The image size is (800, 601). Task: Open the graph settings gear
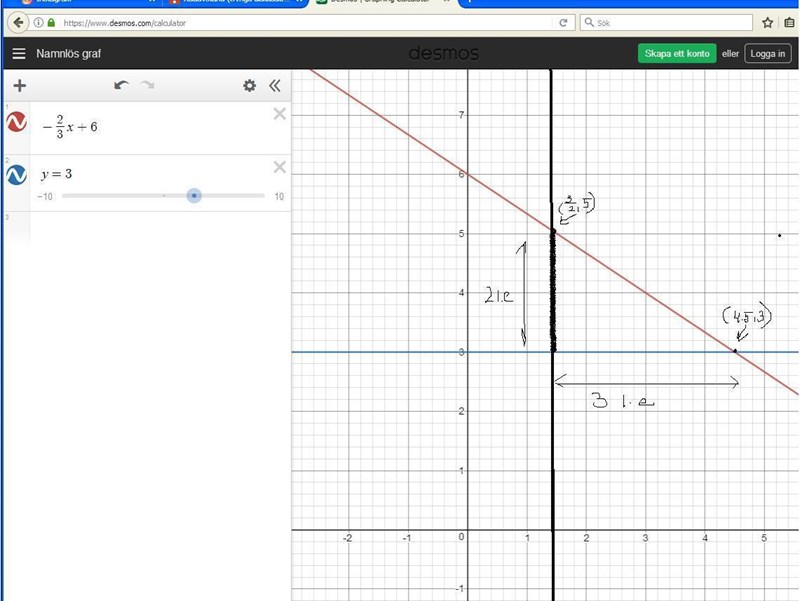[x=249, y=86]
